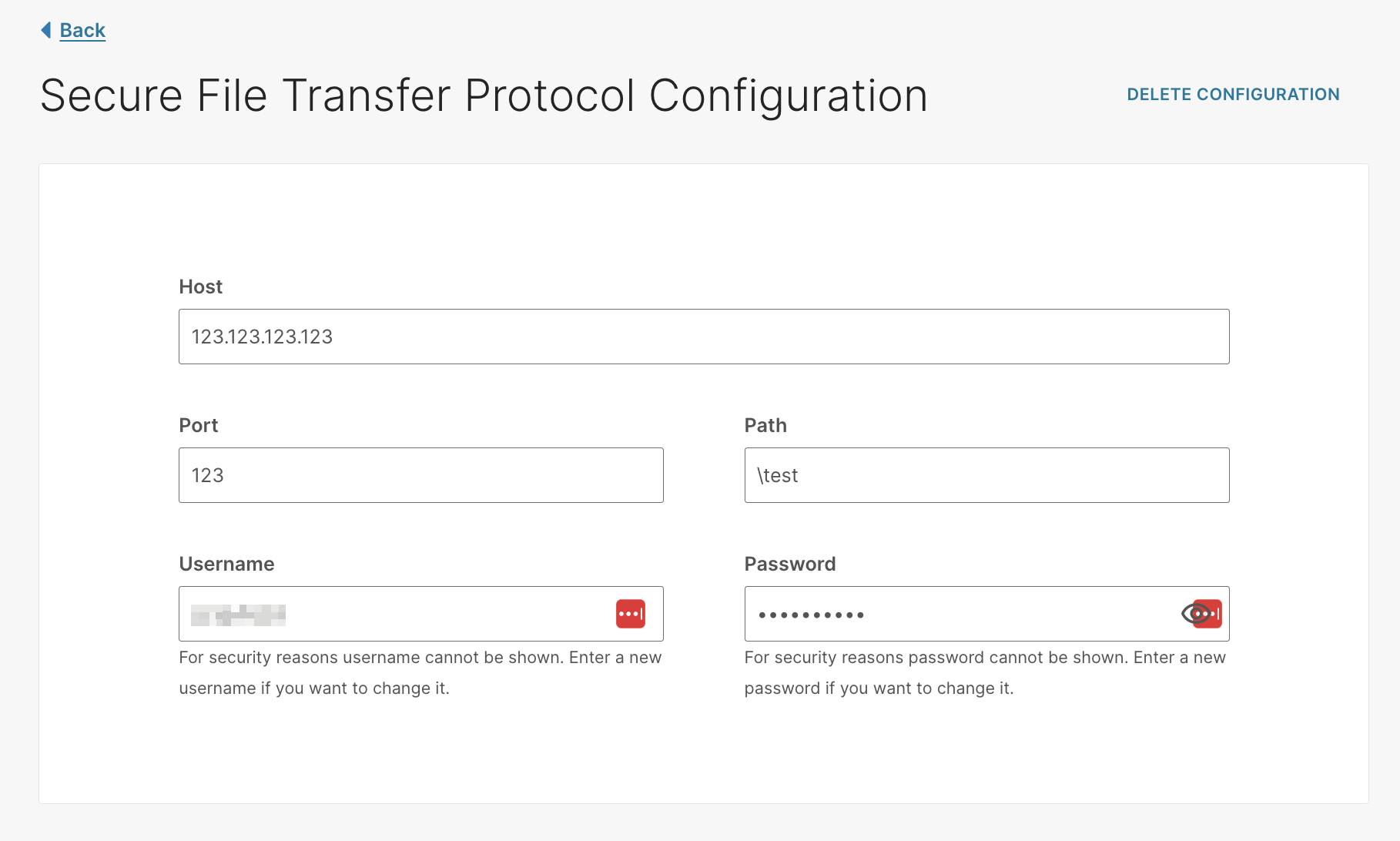Click the Path field label

point(765,425)
